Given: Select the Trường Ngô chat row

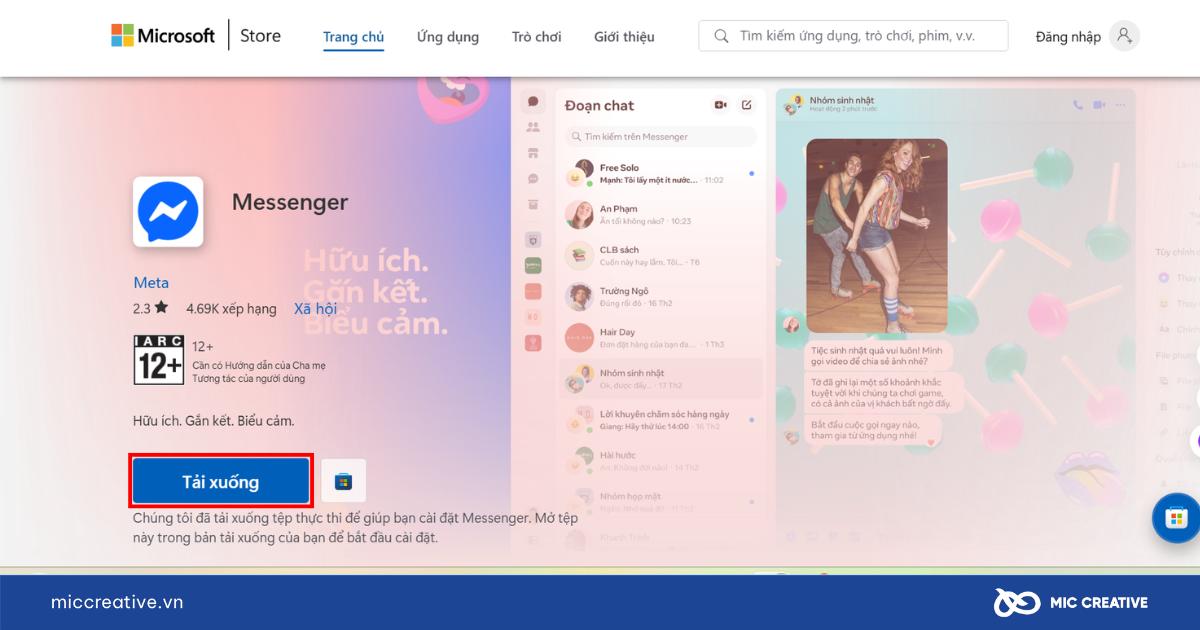Looking at the screenshot, I should click(x=661, y=297).
